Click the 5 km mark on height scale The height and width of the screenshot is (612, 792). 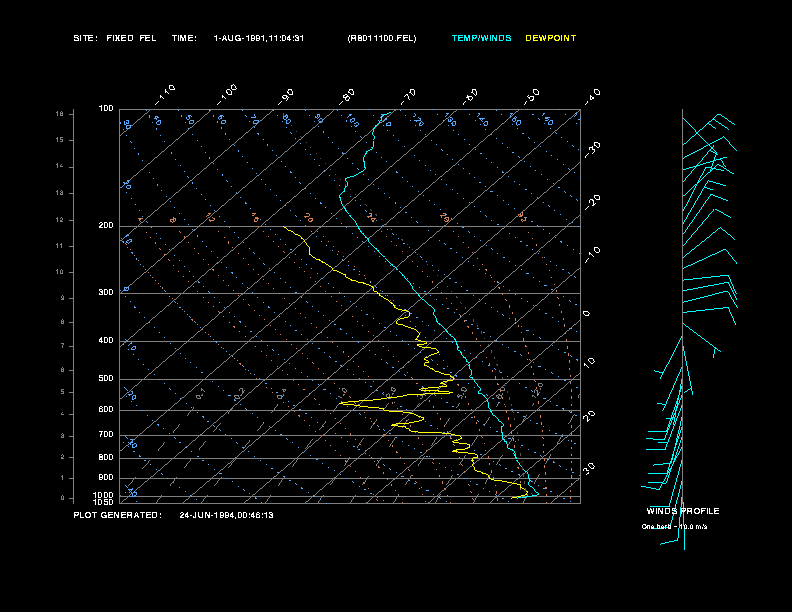click(x=62, y=392)
